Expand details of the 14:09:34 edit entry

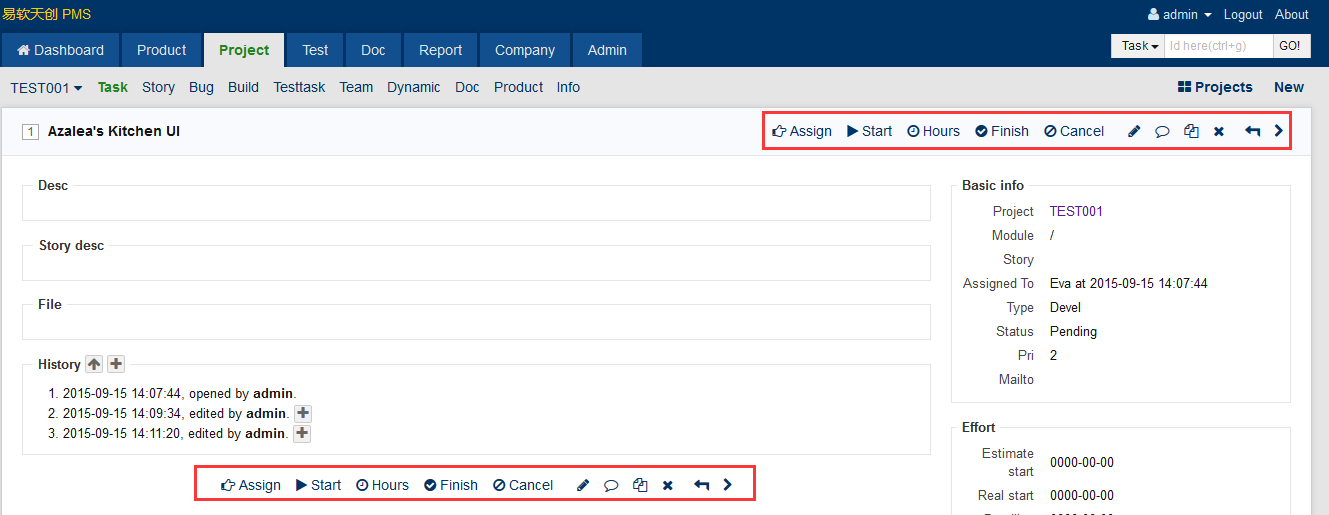pos(303,413)
